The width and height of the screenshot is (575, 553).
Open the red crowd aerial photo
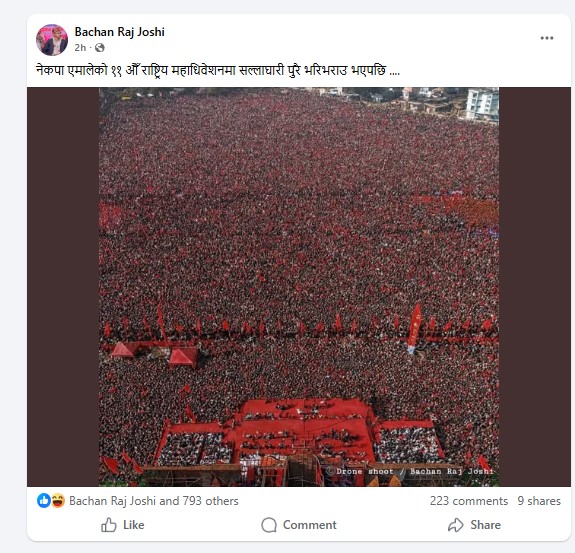tap(299, 287)
